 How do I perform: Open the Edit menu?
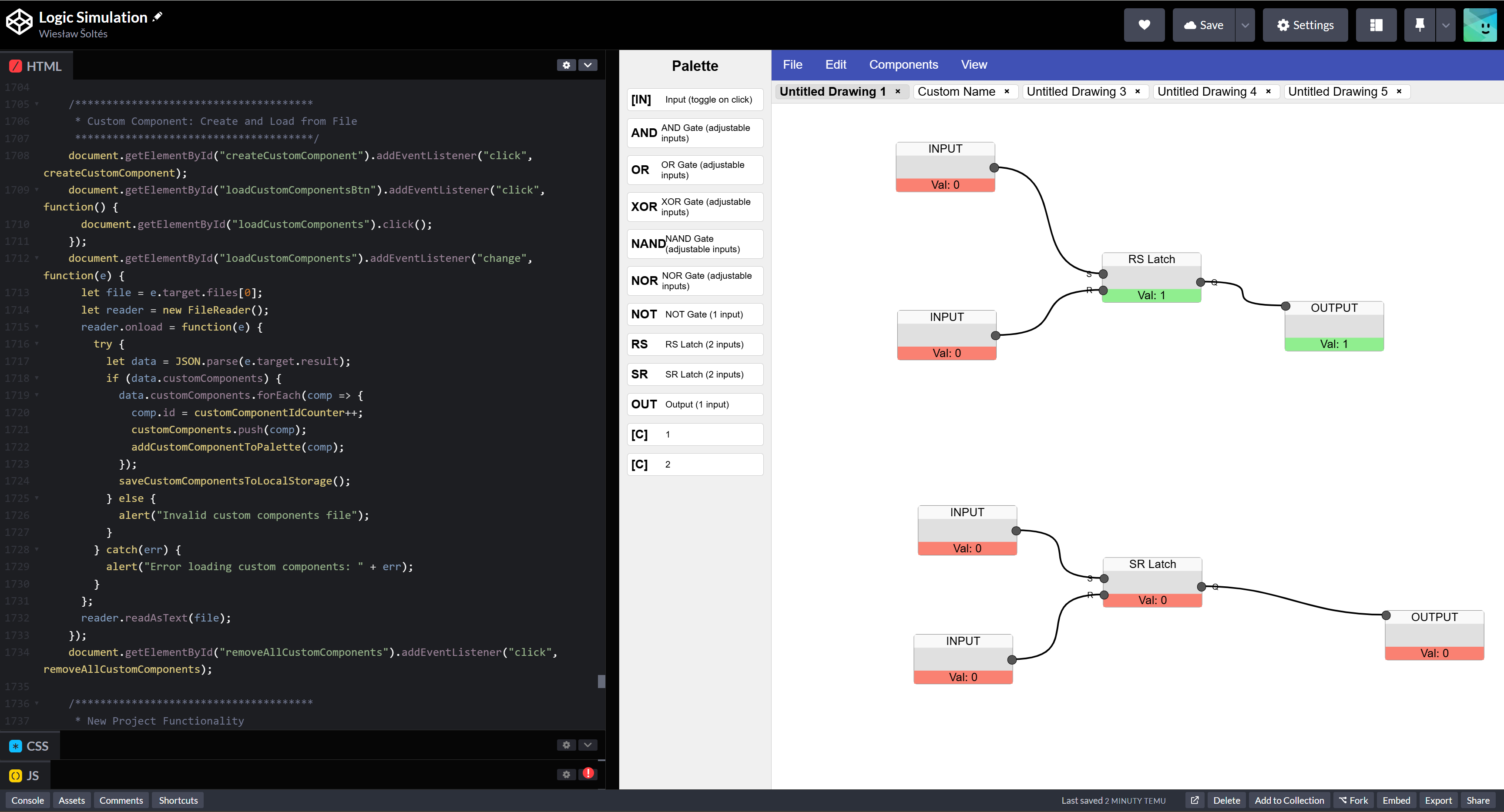point(836,65)
